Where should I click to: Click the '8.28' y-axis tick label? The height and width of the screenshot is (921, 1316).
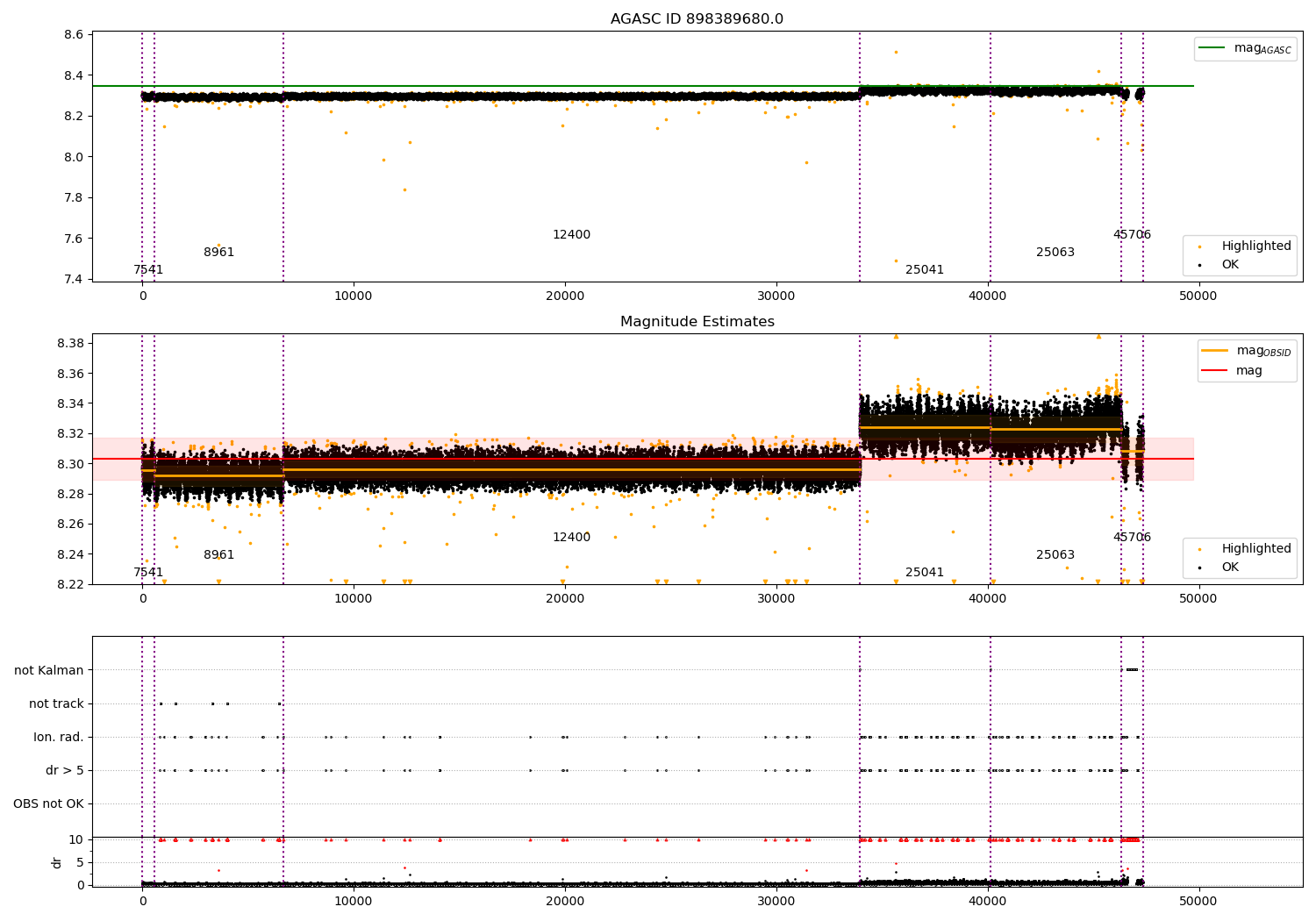coord(71,494)
